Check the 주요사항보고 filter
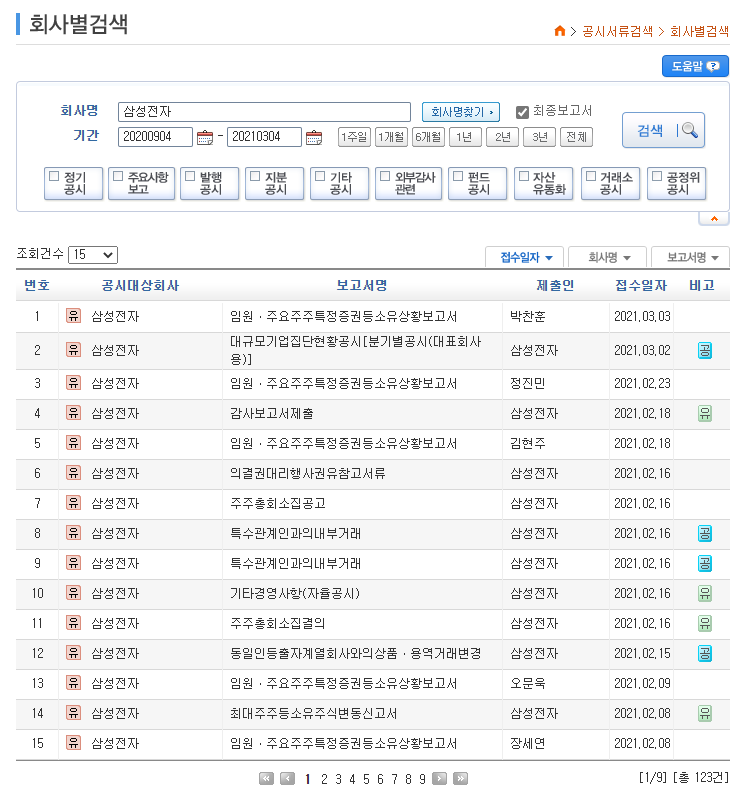This screenshot has height=791, width=739. (118, 176)
